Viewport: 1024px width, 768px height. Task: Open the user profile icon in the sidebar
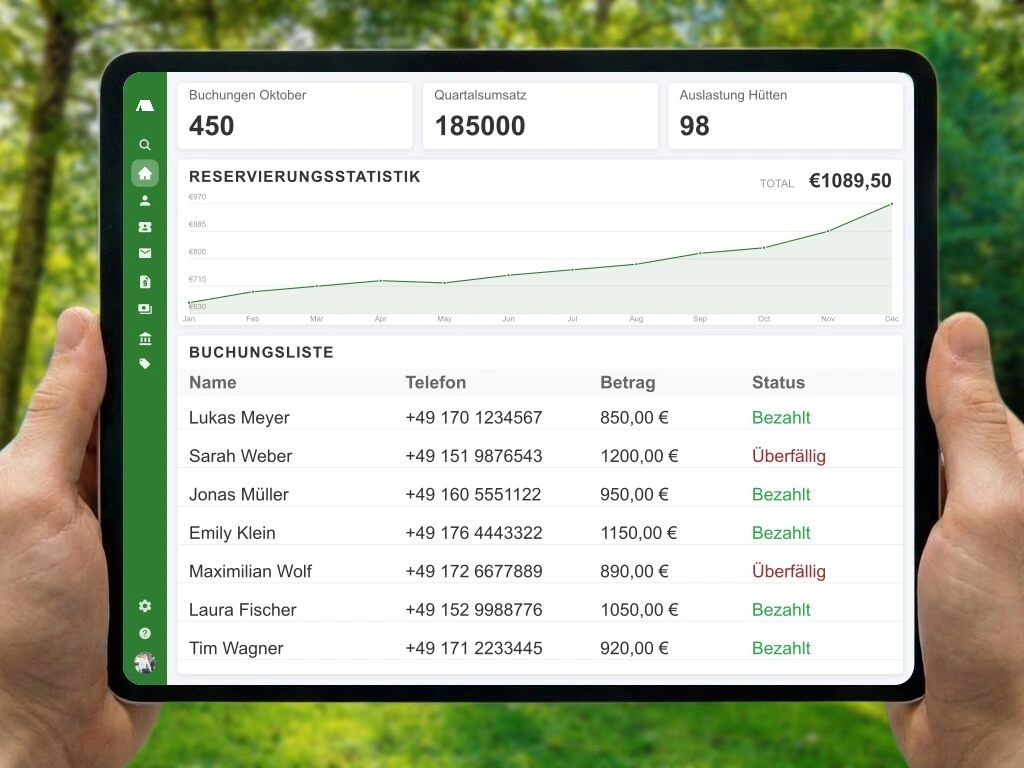pyautogui.click(x=145, y=200)
